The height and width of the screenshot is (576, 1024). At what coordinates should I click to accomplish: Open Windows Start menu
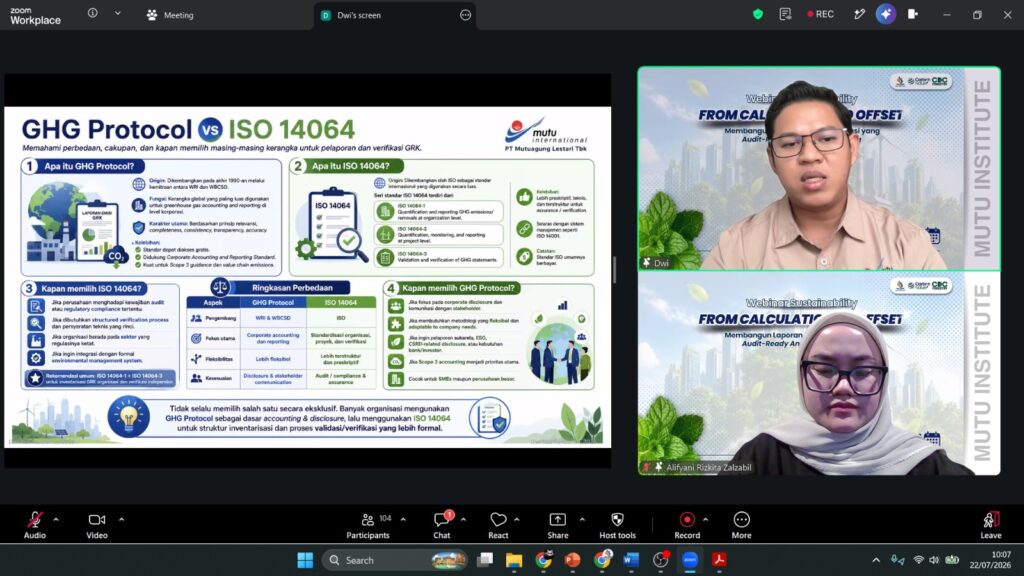click(305, 560)
